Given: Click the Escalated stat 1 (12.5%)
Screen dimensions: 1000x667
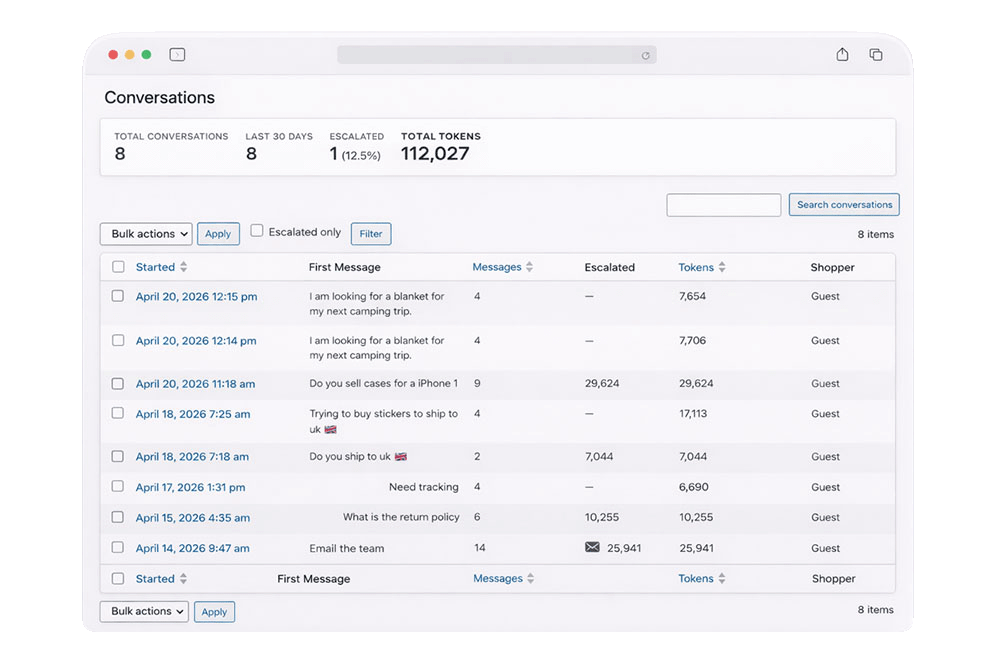Looking at the screenshot, I should pyautogui.click(x=355, y=154).
